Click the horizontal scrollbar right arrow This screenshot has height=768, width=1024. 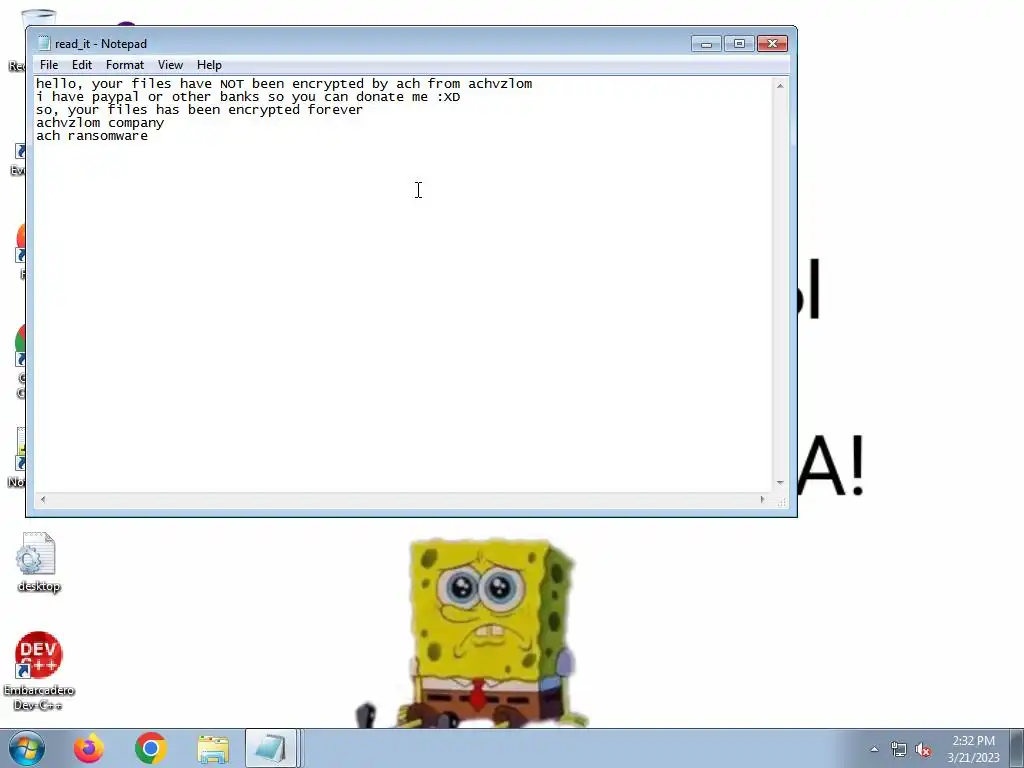[x=762, y=500]
